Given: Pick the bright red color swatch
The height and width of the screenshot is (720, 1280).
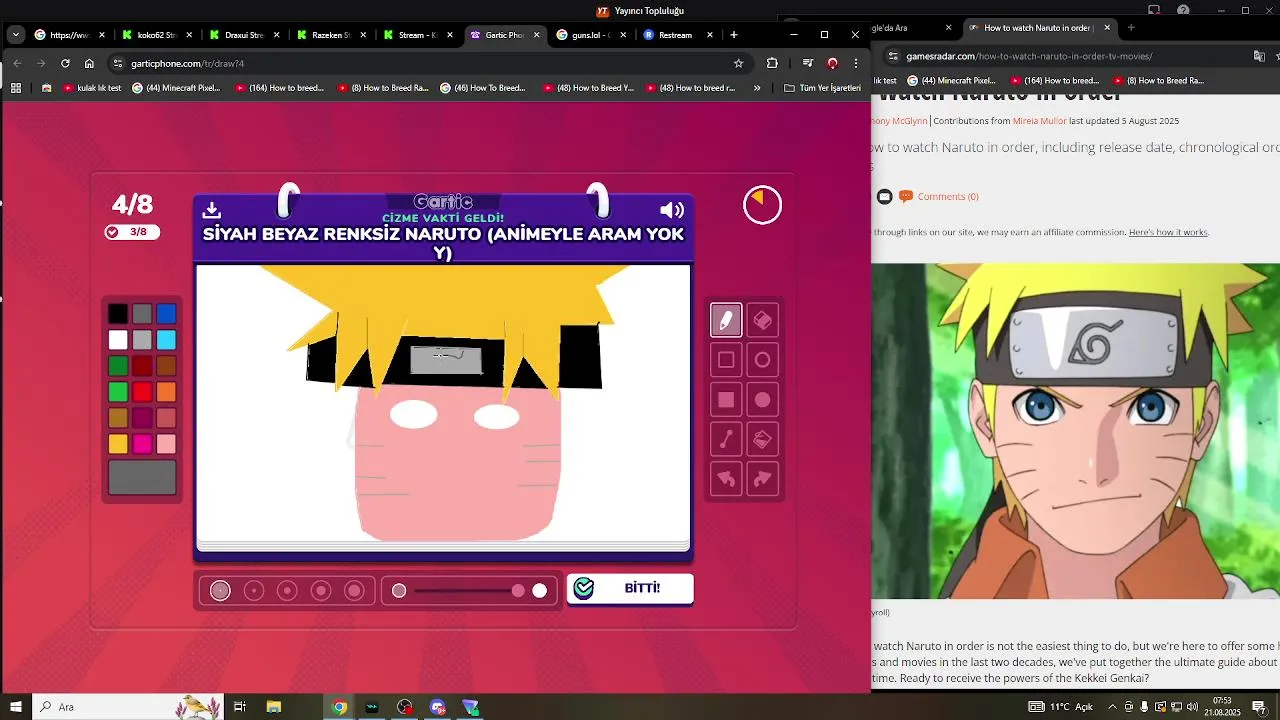Looking at the screenshot, I should pos(142,392).
